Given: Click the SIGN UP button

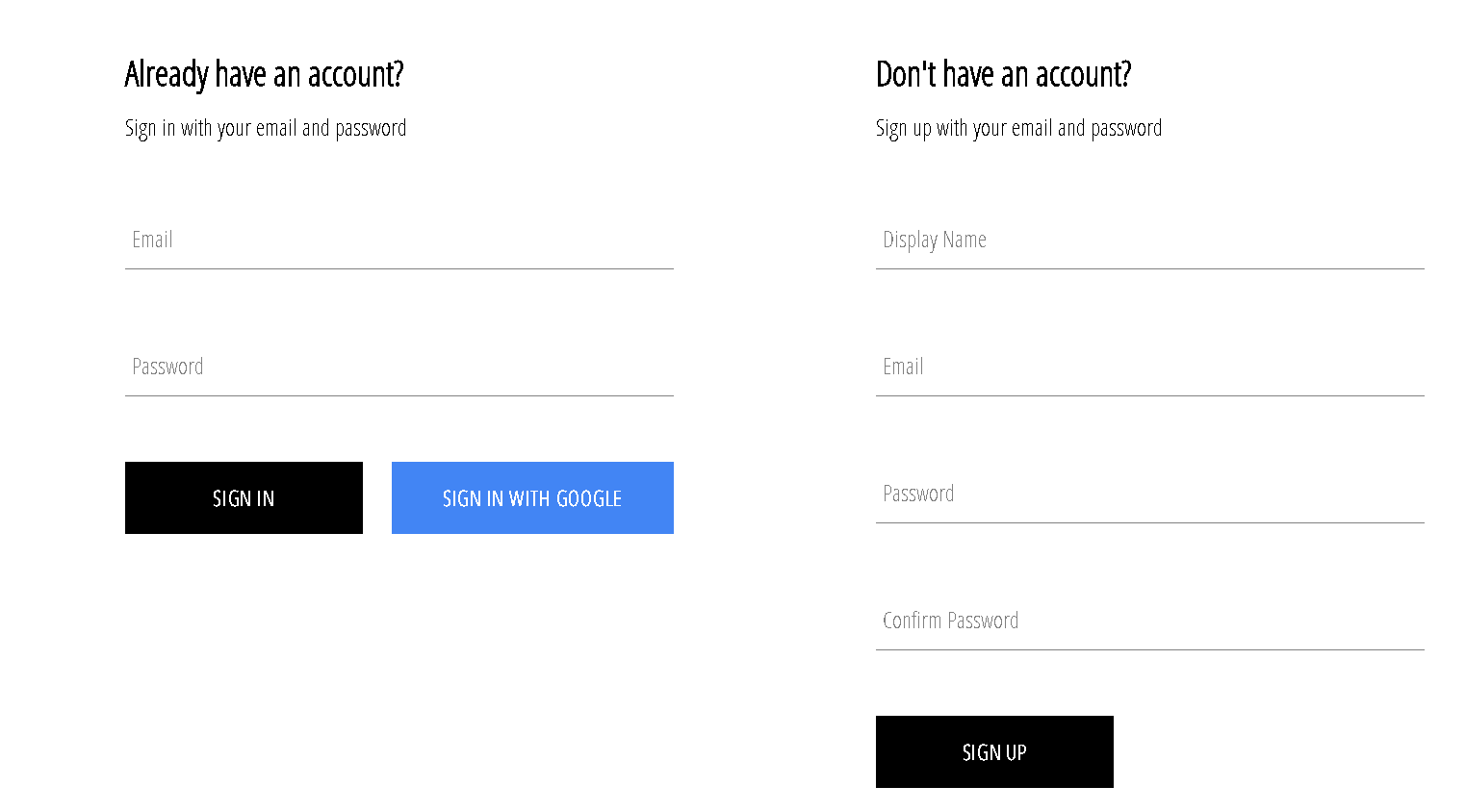Looking at the screenshot, I should (x=994, y=751).
